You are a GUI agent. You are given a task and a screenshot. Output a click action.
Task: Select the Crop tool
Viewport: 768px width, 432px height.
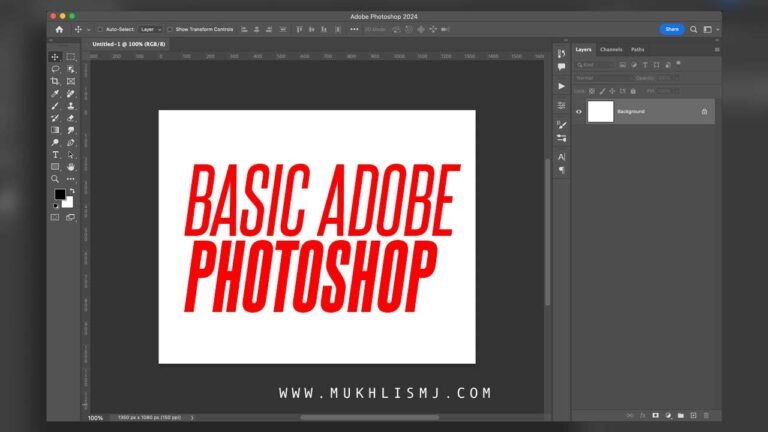(x=55, y=81)
